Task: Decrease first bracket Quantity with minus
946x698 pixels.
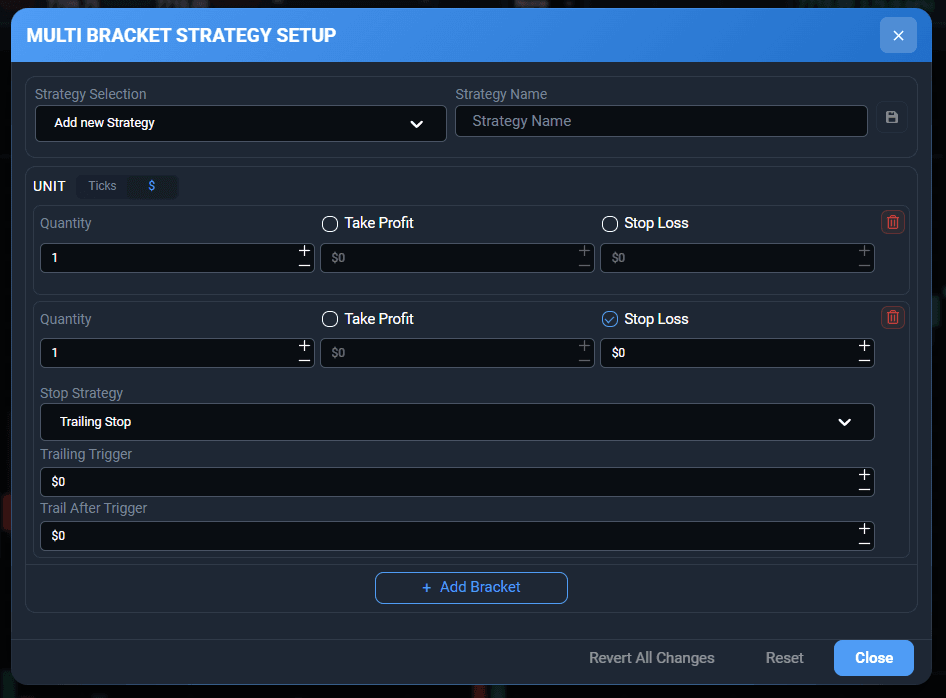Action: [305, 265]
